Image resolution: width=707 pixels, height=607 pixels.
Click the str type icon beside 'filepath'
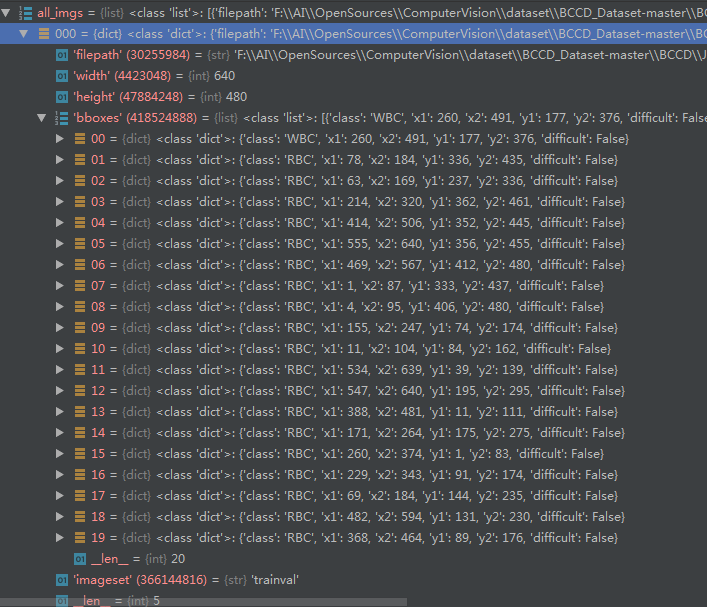62,55
